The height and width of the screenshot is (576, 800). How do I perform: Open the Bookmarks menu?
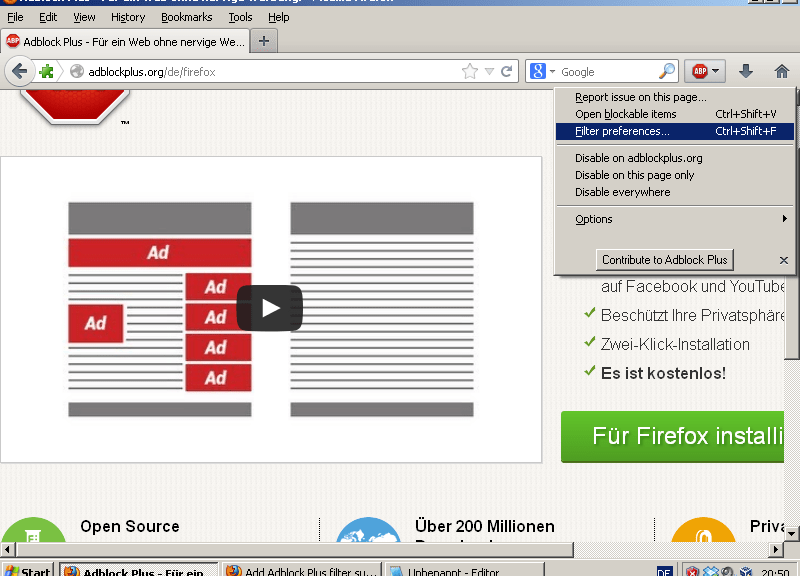pos(187,17)
